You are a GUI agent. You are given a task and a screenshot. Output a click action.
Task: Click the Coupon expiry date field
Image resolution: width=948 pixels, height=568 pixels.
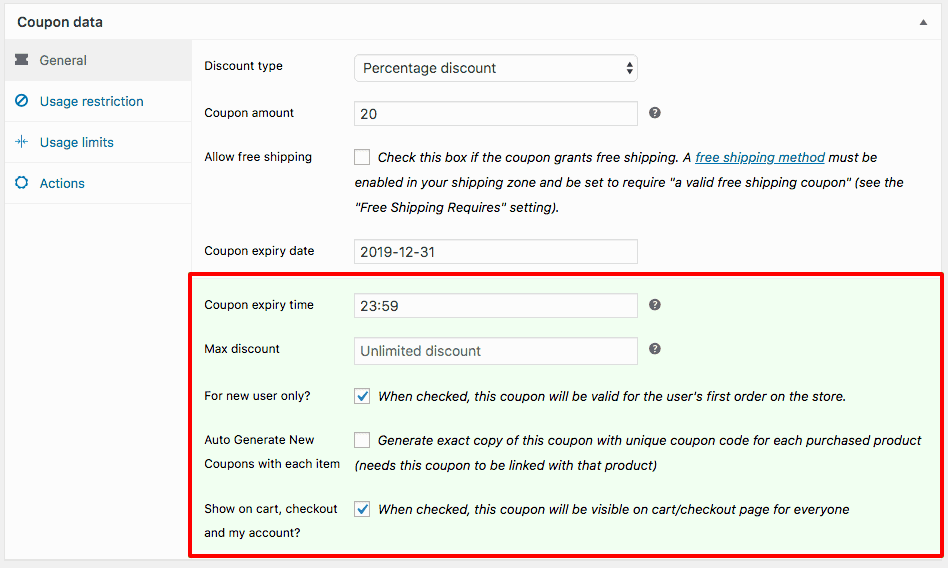(x=496, y=252)
